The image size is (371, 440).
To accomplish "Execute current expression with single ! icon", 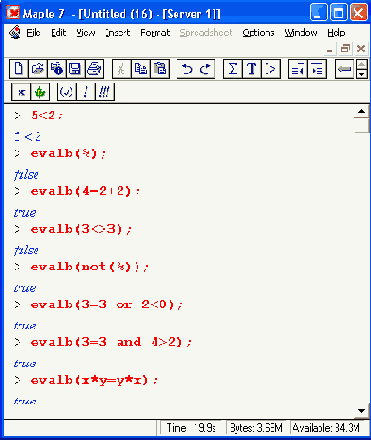I will coord(86,92).
